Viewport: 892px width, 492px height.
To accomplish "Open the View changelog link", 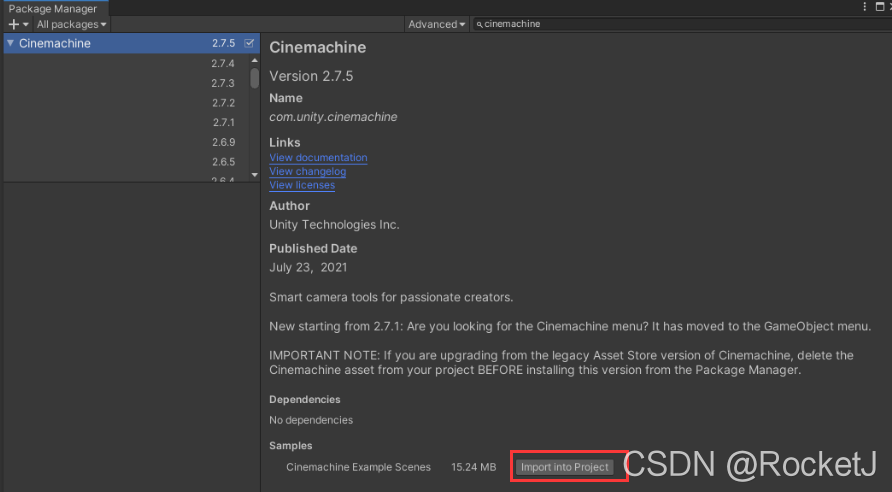I will (x=307, y=171).
